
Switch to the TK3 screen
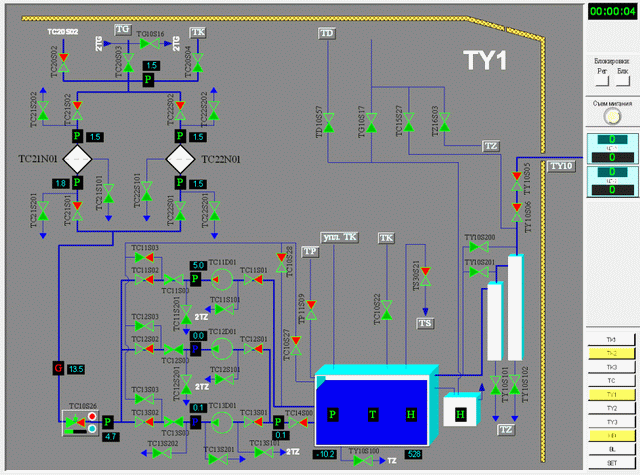tap(611, 367)
